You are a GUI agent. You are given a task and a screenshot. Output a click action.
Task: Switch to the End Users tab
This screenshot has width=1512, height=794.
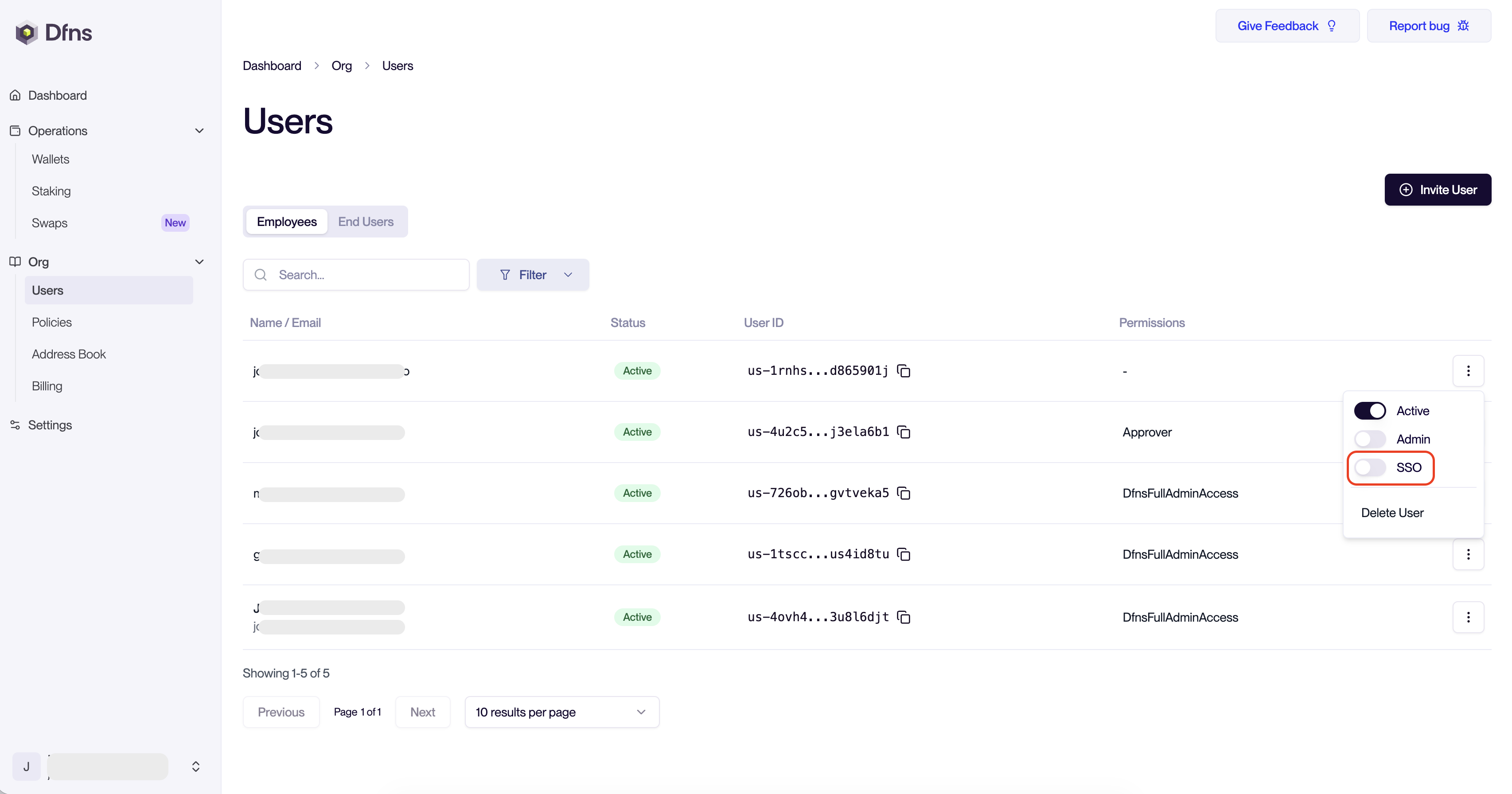pyautogui.click(x=366, y=222)
